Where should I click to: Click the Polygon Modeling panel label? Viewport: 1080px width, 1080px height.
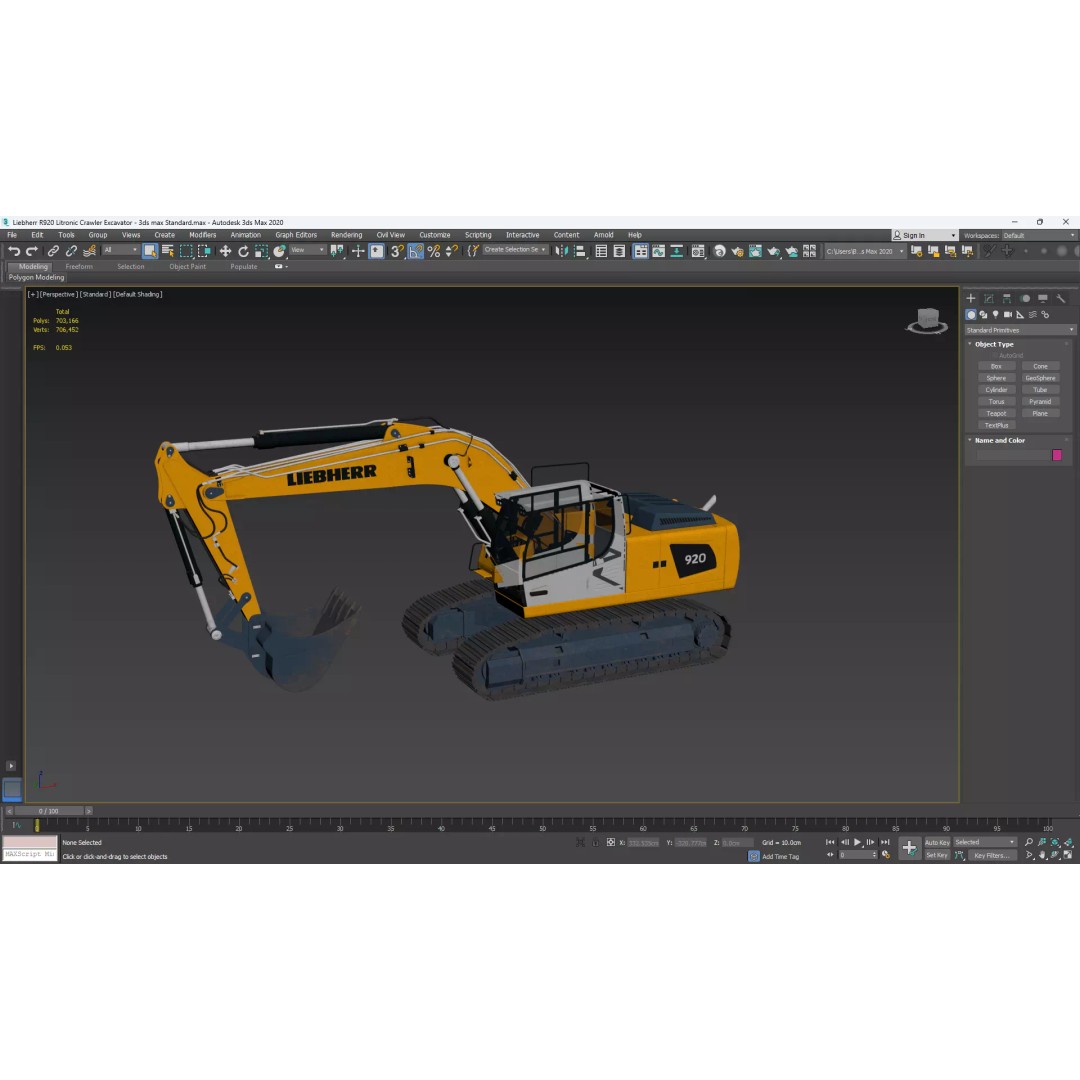point(37,278)
